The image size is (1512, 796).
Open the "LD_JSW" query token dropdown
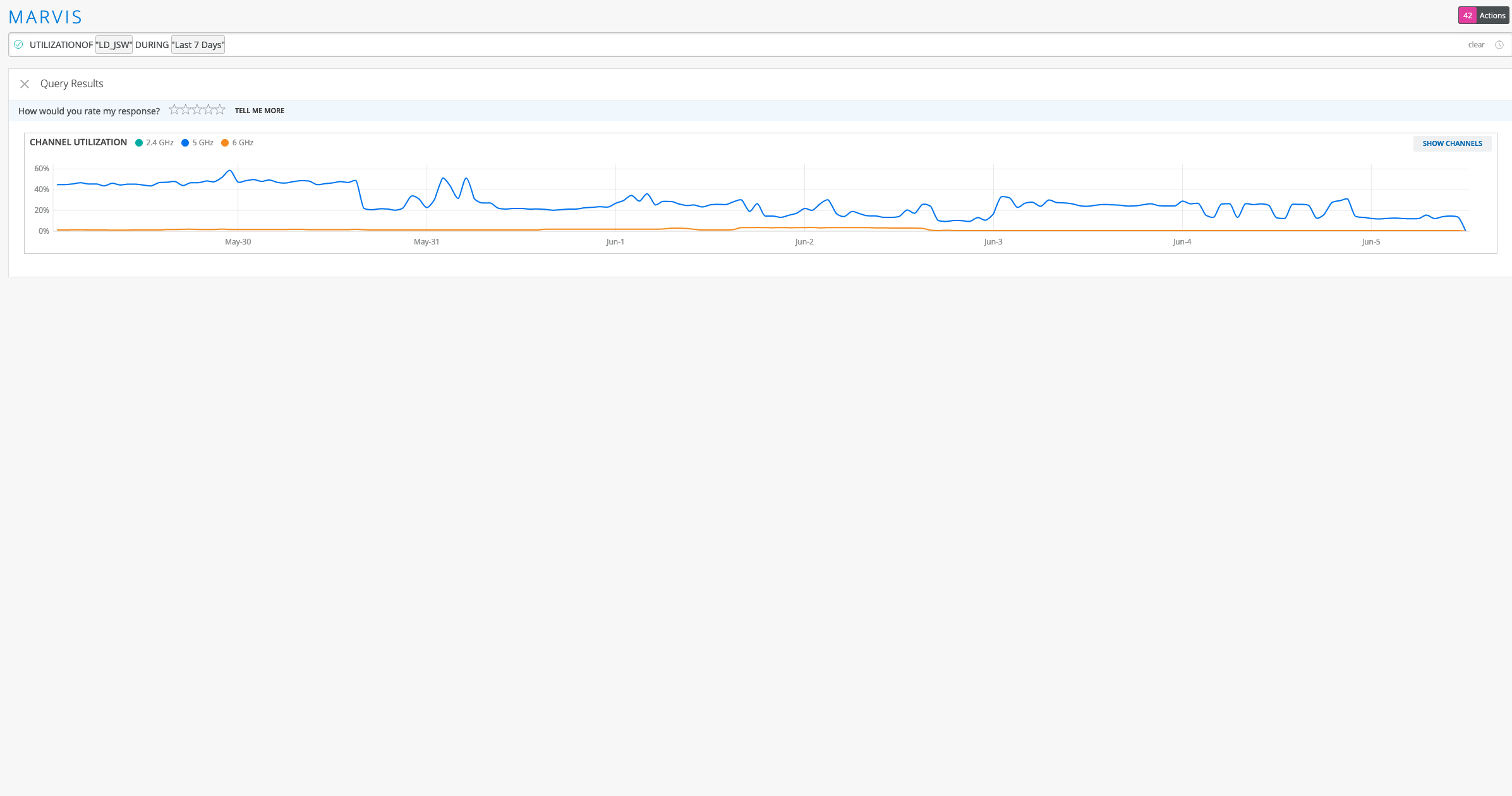coord(114,45)
